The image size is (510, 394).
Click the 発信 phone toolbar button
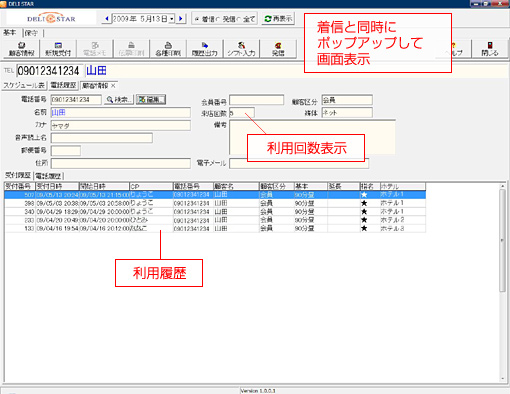278,49
